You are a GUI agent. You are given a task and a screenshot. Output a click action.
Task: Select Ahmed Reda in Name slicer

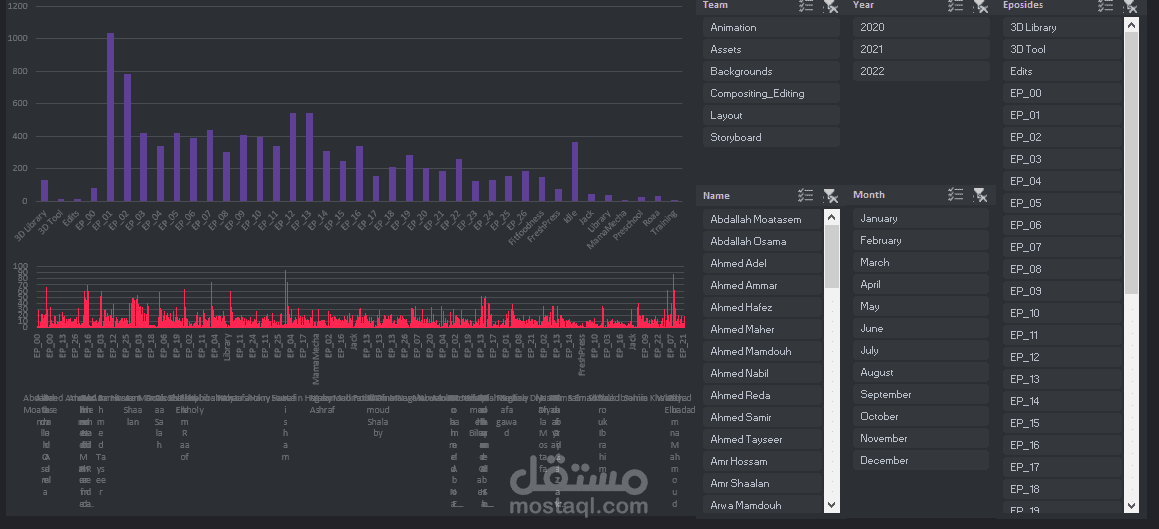coord(762,395)
